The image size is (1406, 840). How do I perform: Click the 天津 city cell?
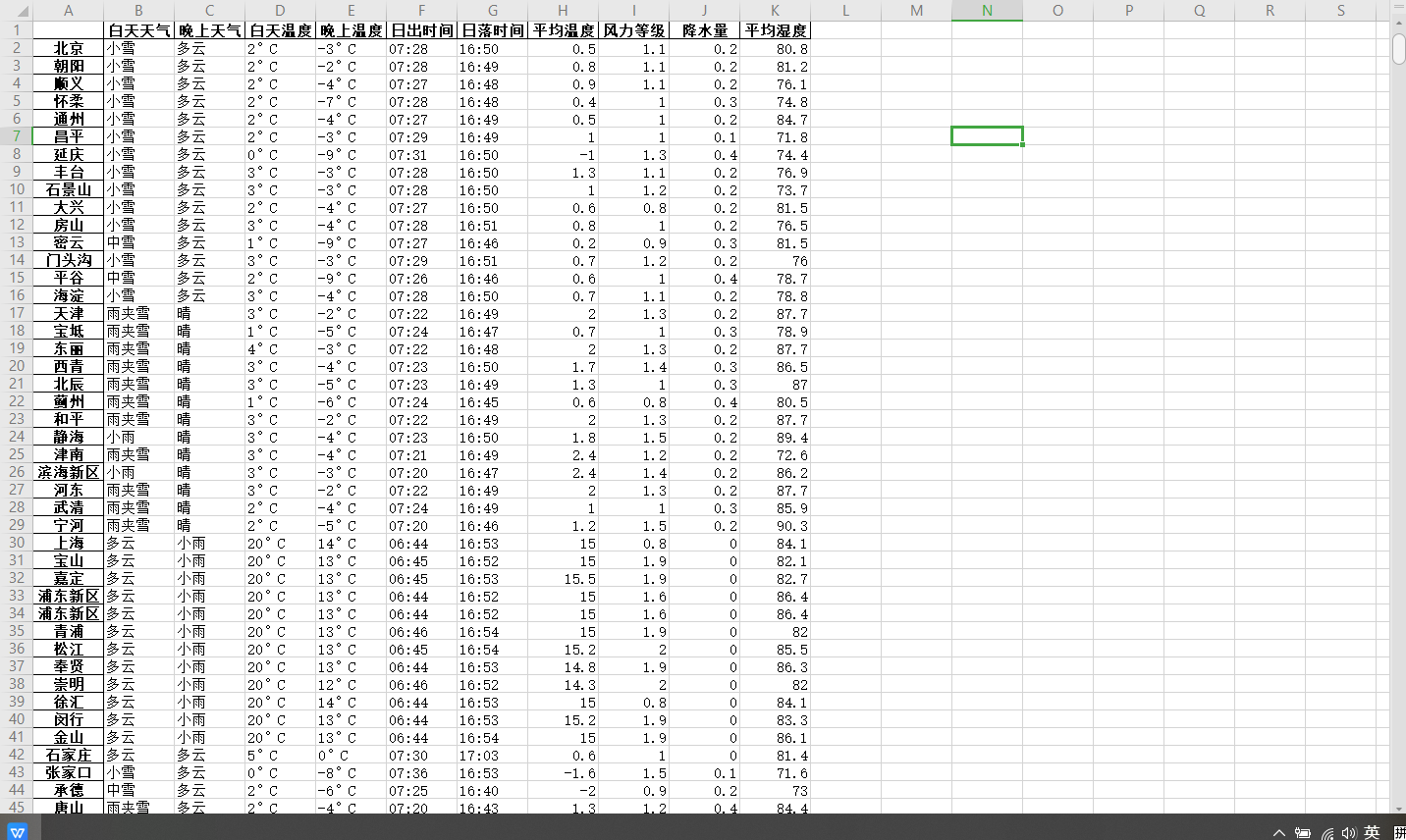[x=68, y=313]
